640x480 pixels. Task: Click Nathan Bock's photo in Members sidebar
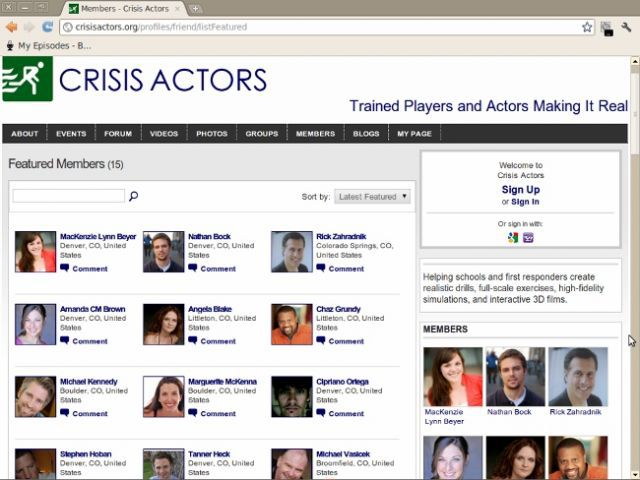click(516, 376)
